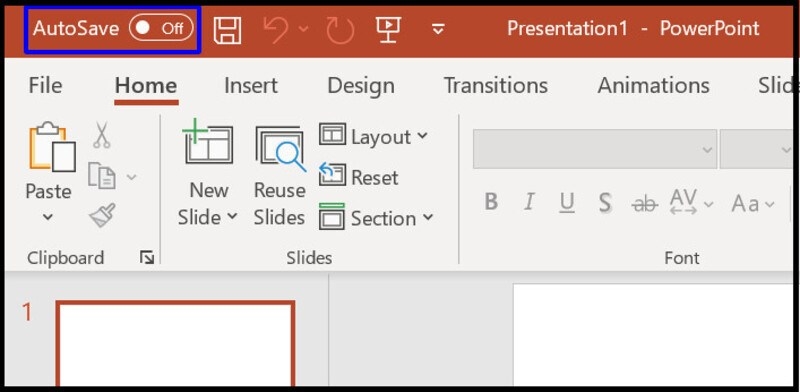Open the Undo history dropdown arrow
The width and height of the screenshot is (800, 392).
[304, 29]
